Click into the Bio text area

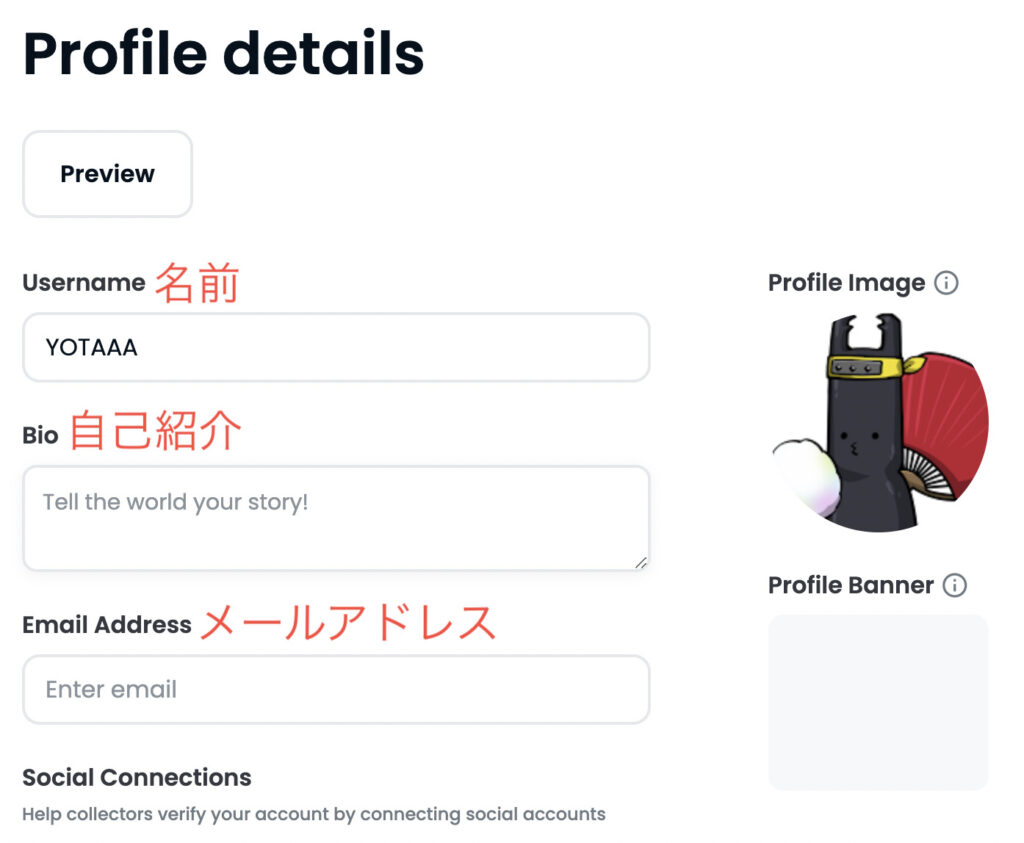pyautogui.click(x=335, y=518)
